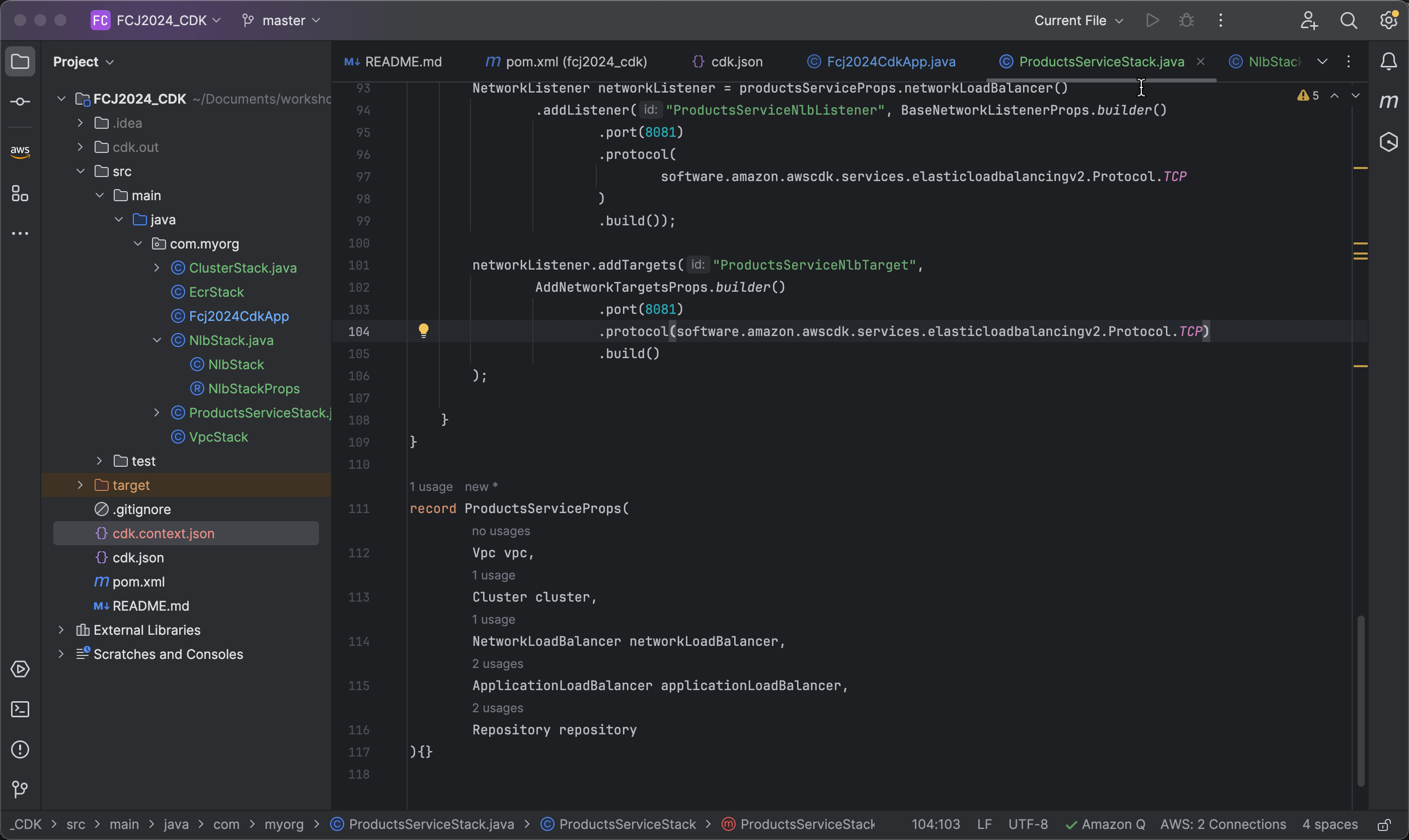This screenshot has height=840, width=1409.
Task: Open Code With Me menu
Action: coord(1309,21)
